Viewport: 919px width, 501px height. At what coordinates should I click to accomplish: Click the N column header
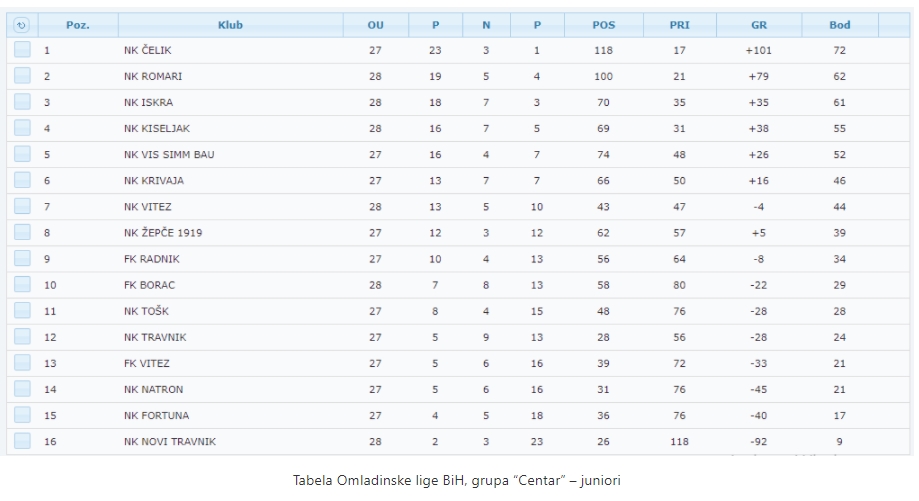(x=486, y=25)
